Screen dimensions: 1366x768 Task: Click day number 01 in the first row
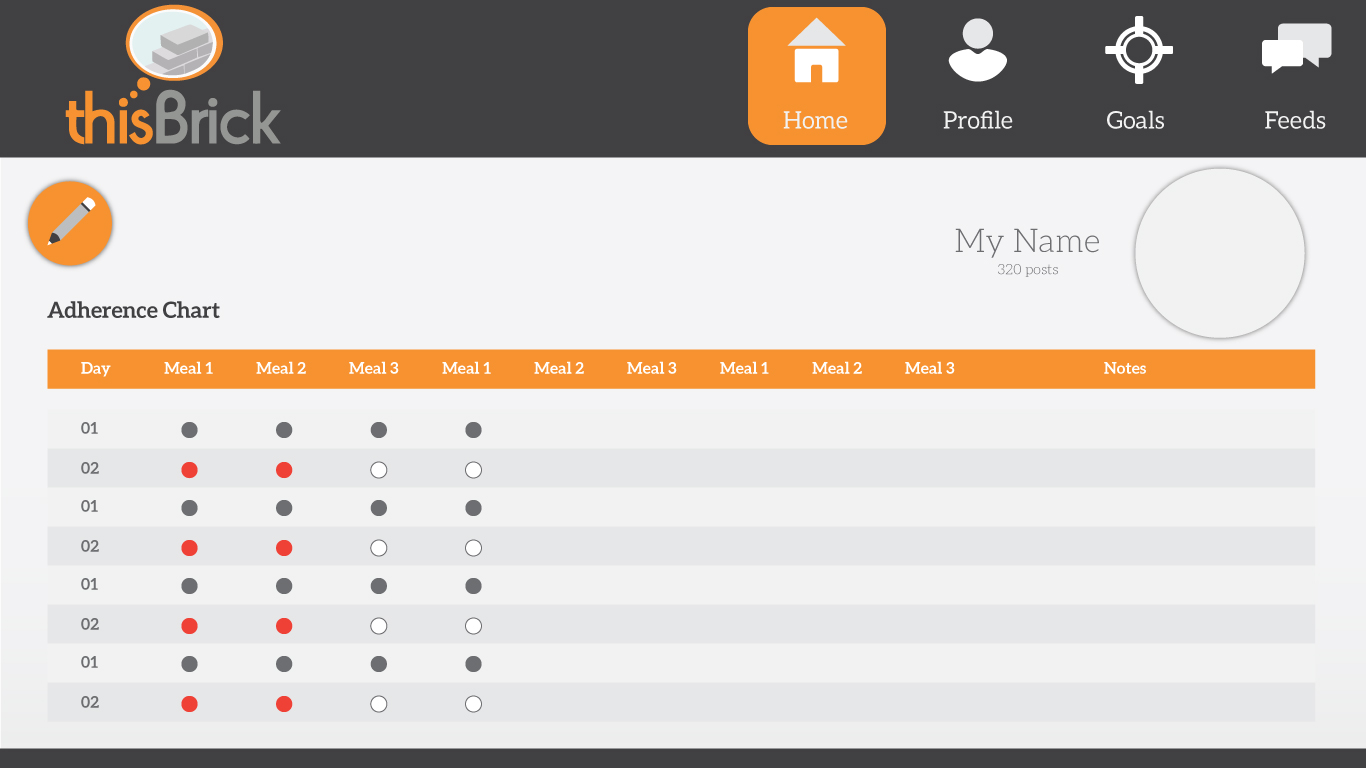pyautogui.click(x=90, y=429)
